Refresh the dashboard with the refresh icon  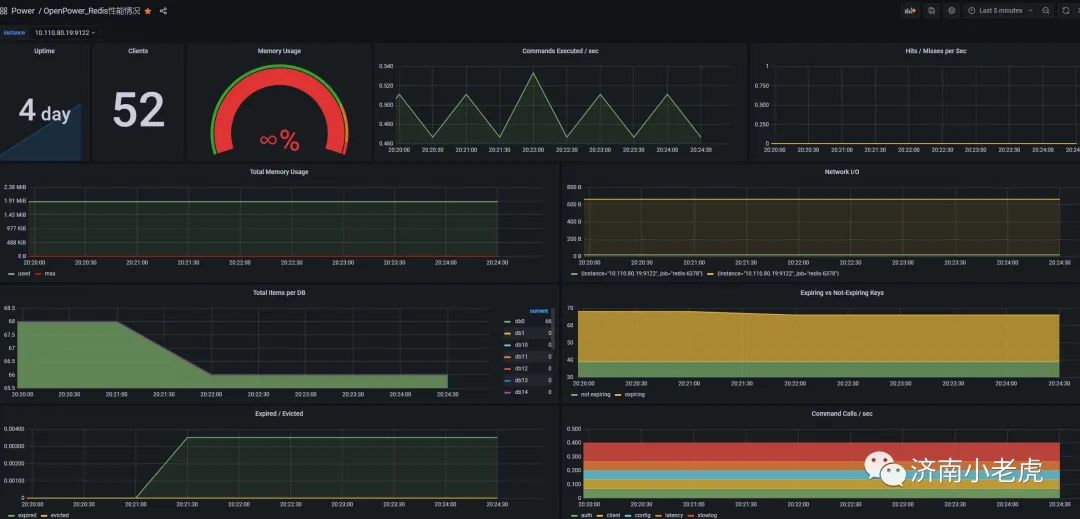[x=1066, y=11]
